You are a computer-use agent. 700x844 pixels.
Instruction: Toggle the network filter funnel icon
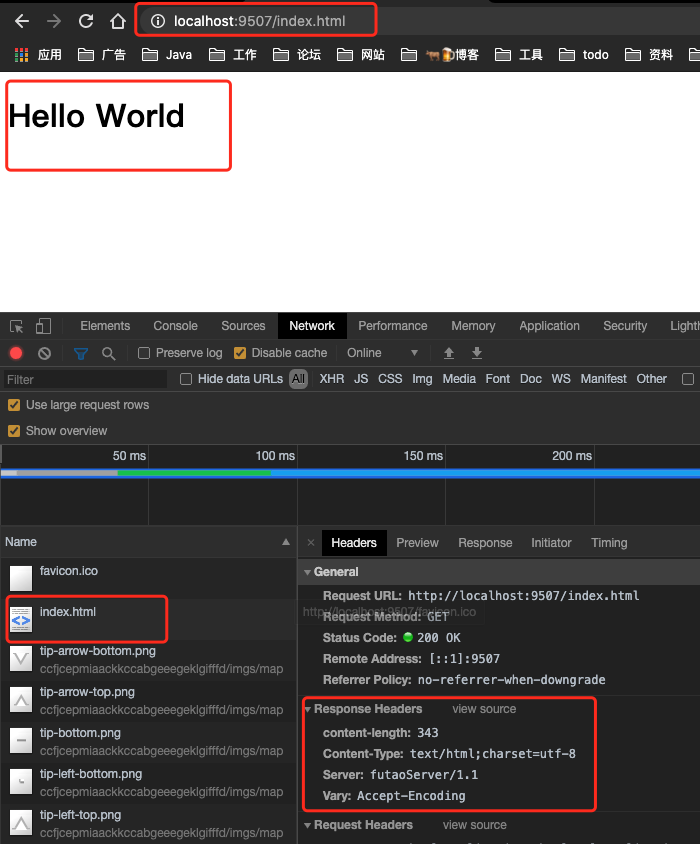[81, 353]
